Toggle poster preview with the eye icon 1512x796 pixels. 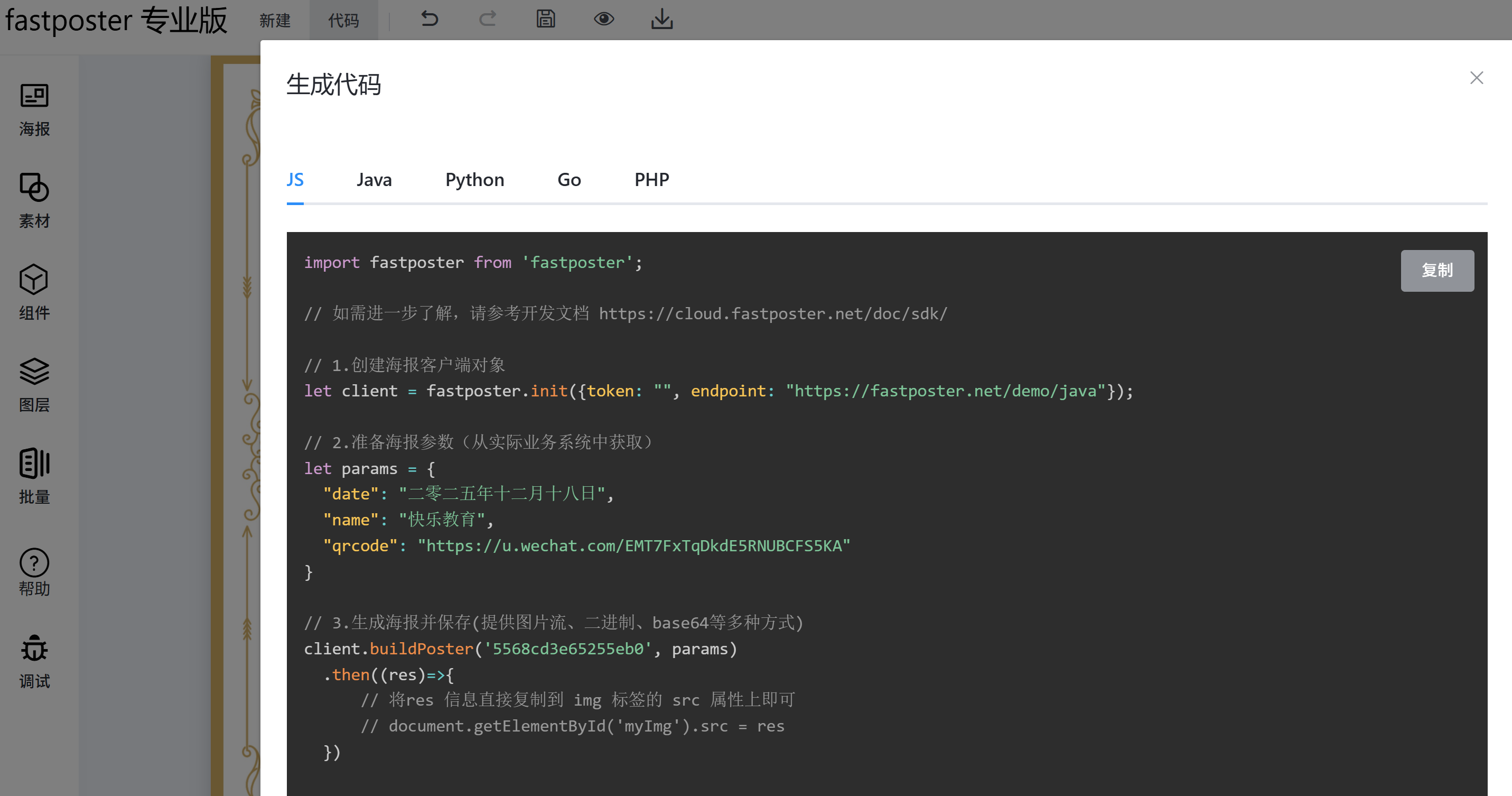[x=604, y=19]
